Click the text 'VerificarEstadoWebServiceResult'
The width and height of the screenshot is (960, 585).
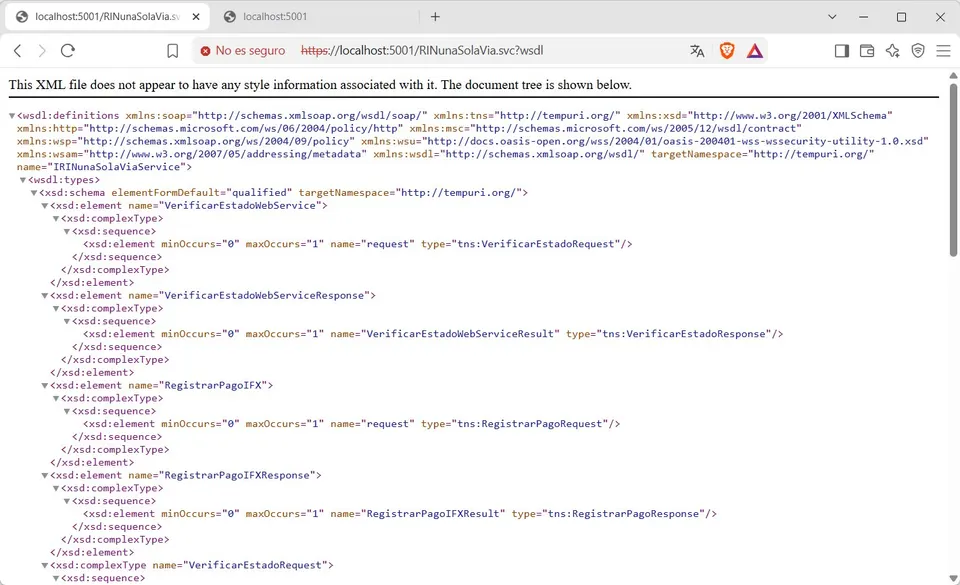pyautogui.click(x=460, y=334)
